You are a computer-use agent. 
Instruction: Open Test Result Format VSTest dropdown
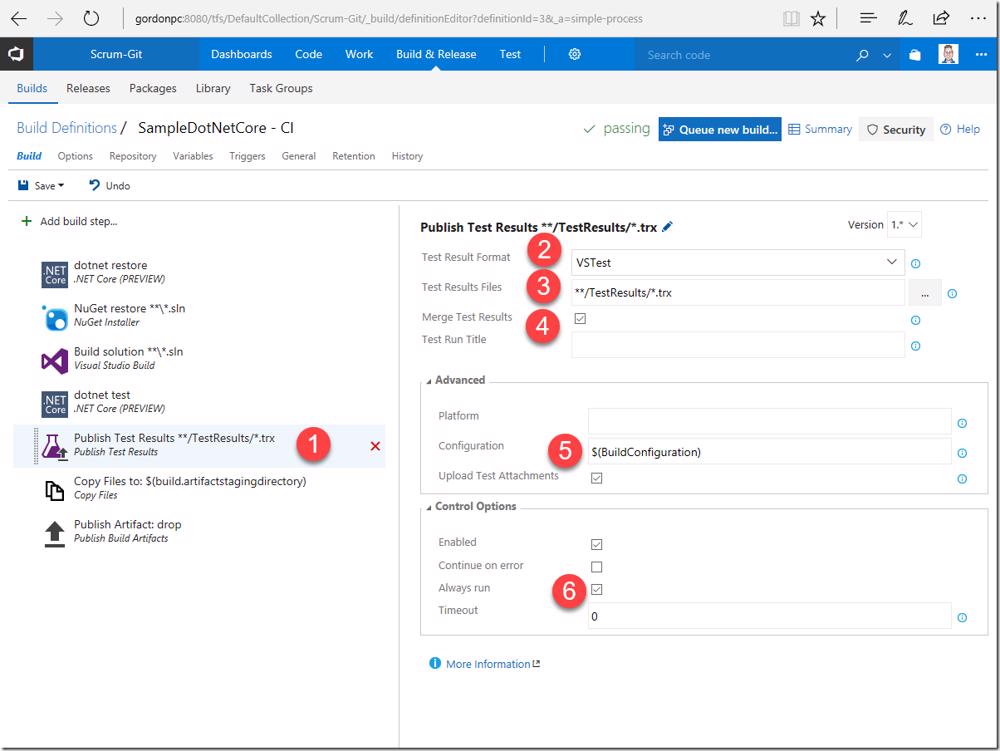(737, 263)
